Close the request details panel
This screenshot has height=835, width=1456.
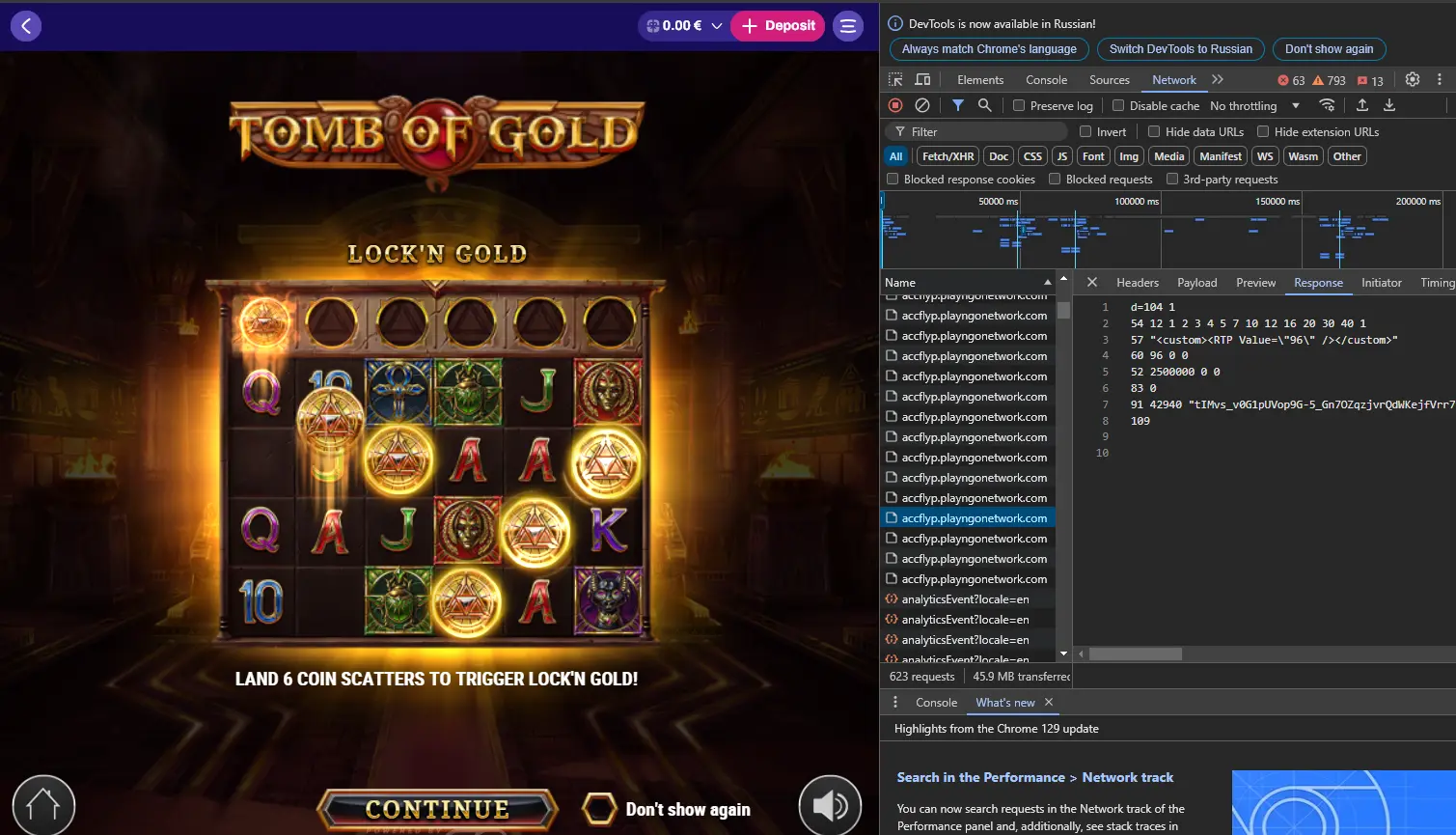pyautogui.click(x=1092, y=282)
